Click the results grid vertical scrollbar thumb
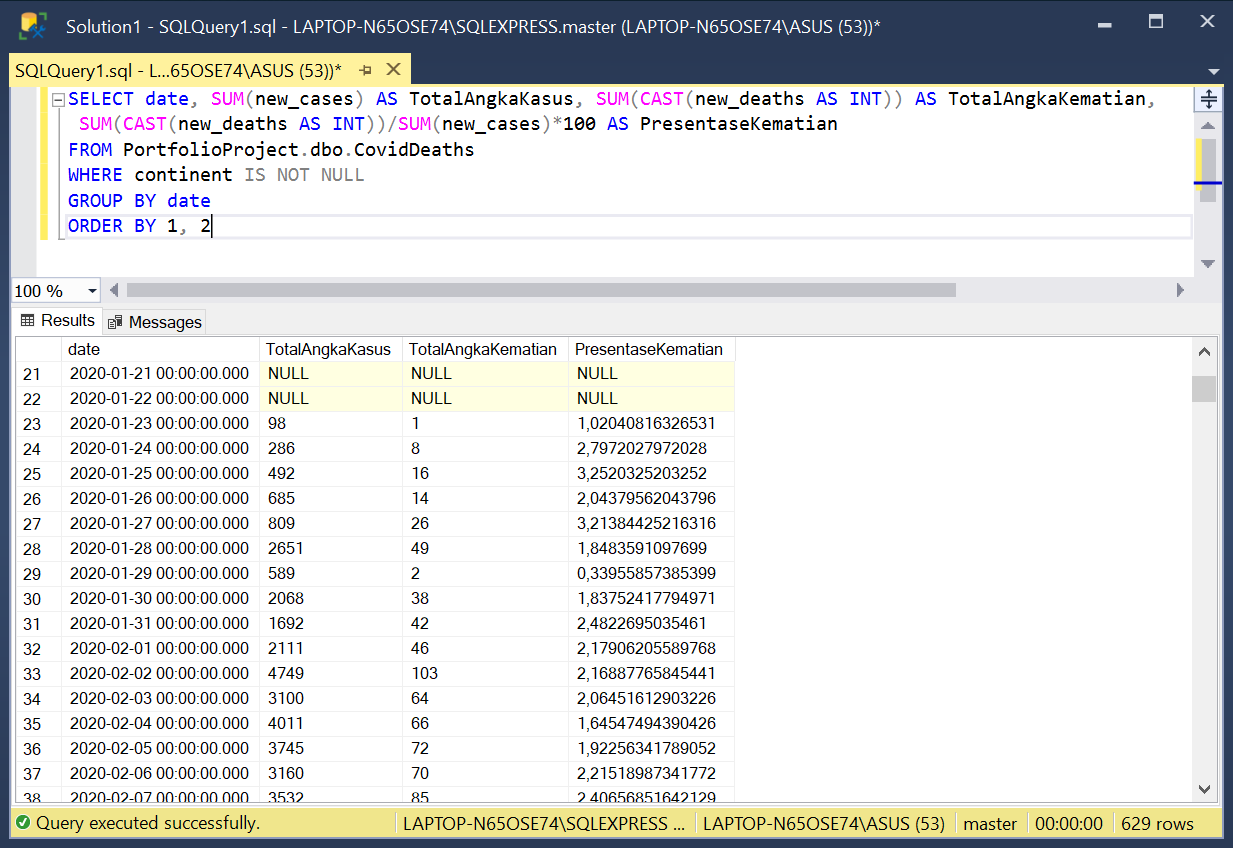The image size is (1233, 848). point(1204,388)
